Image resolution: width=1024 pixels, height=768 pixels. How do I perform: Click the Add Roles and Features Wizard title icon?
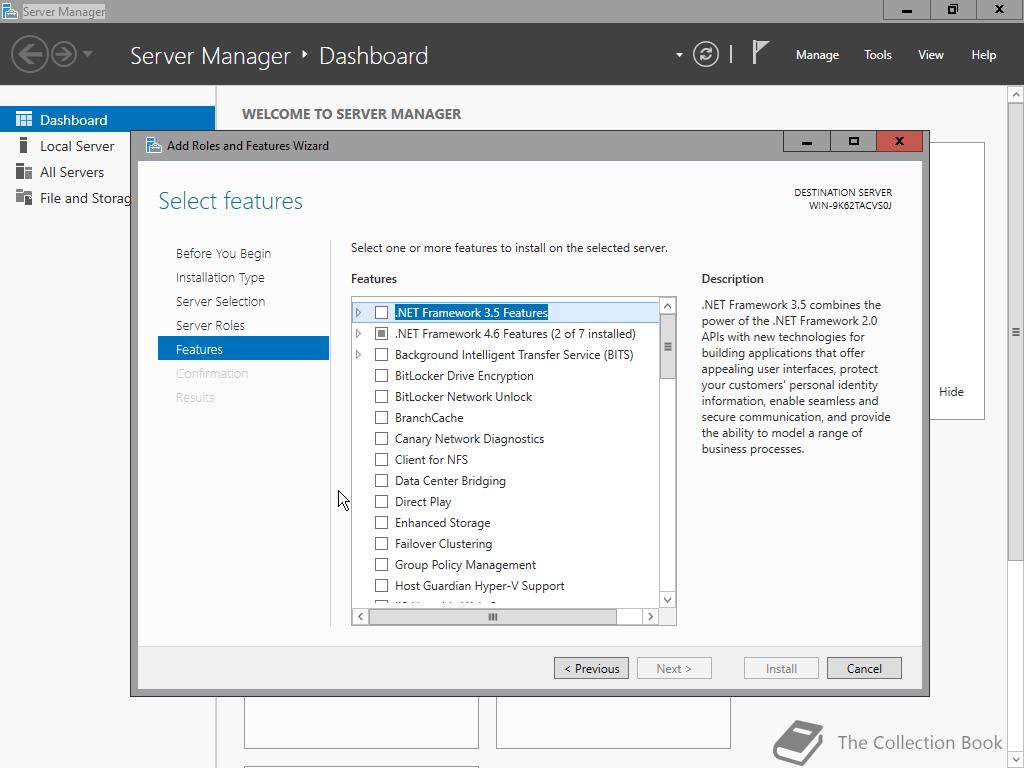(x=153, y=145)
